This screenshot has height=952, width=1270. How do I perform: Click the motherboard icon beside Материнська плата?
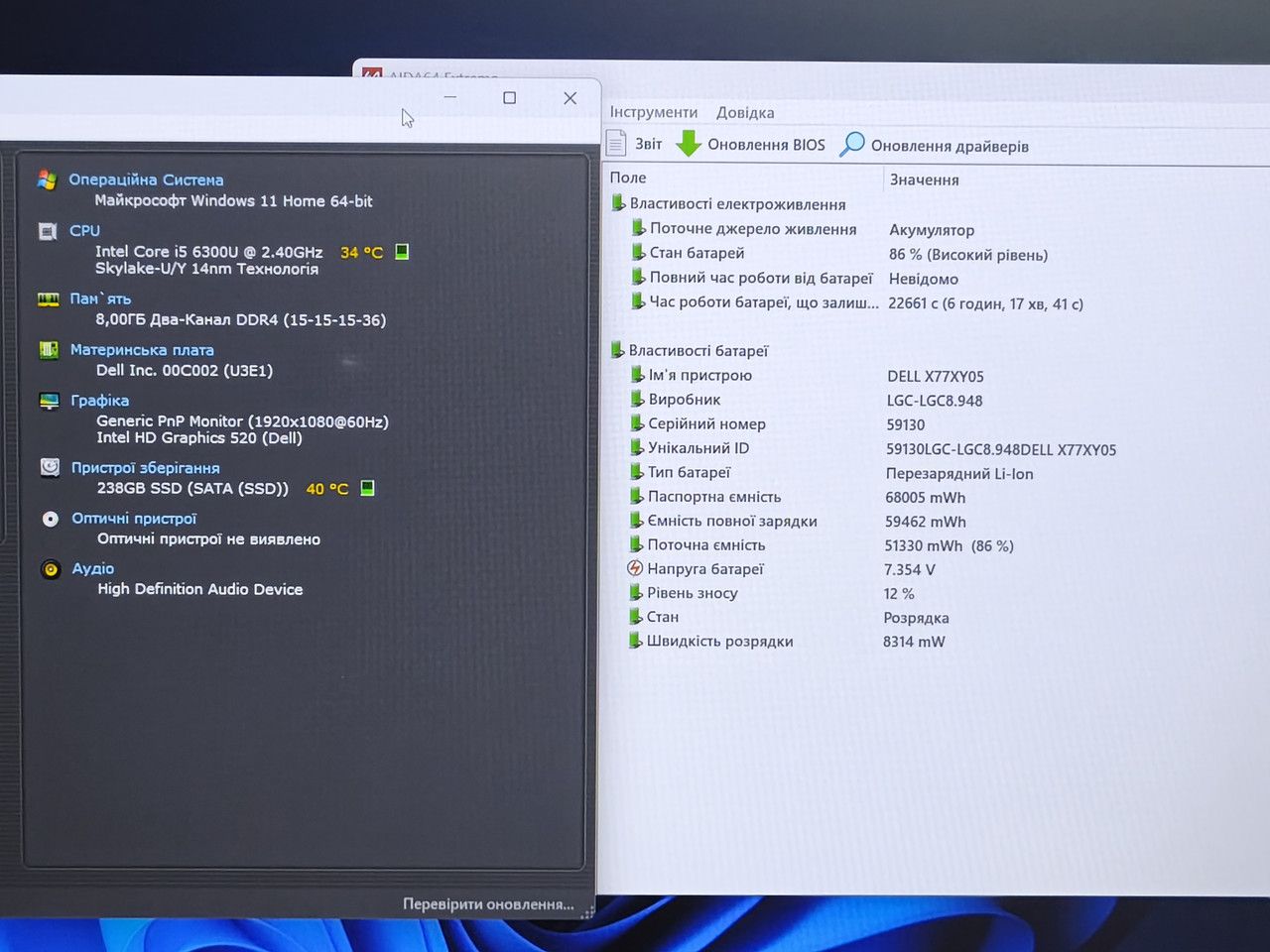coord(49,350)
